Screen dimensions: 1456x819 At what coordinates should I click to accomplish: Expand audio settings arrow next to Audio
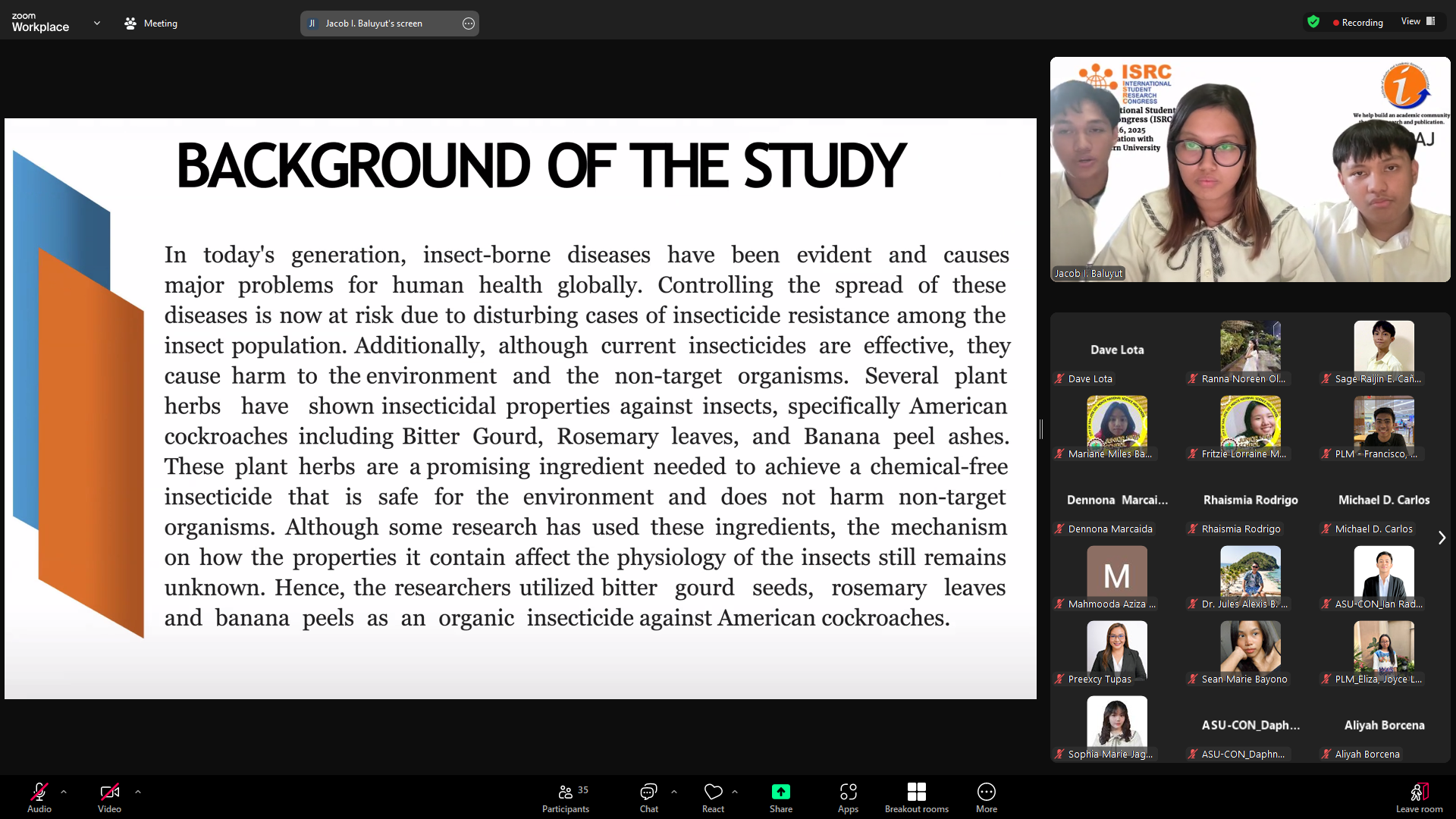coord(64,792)
